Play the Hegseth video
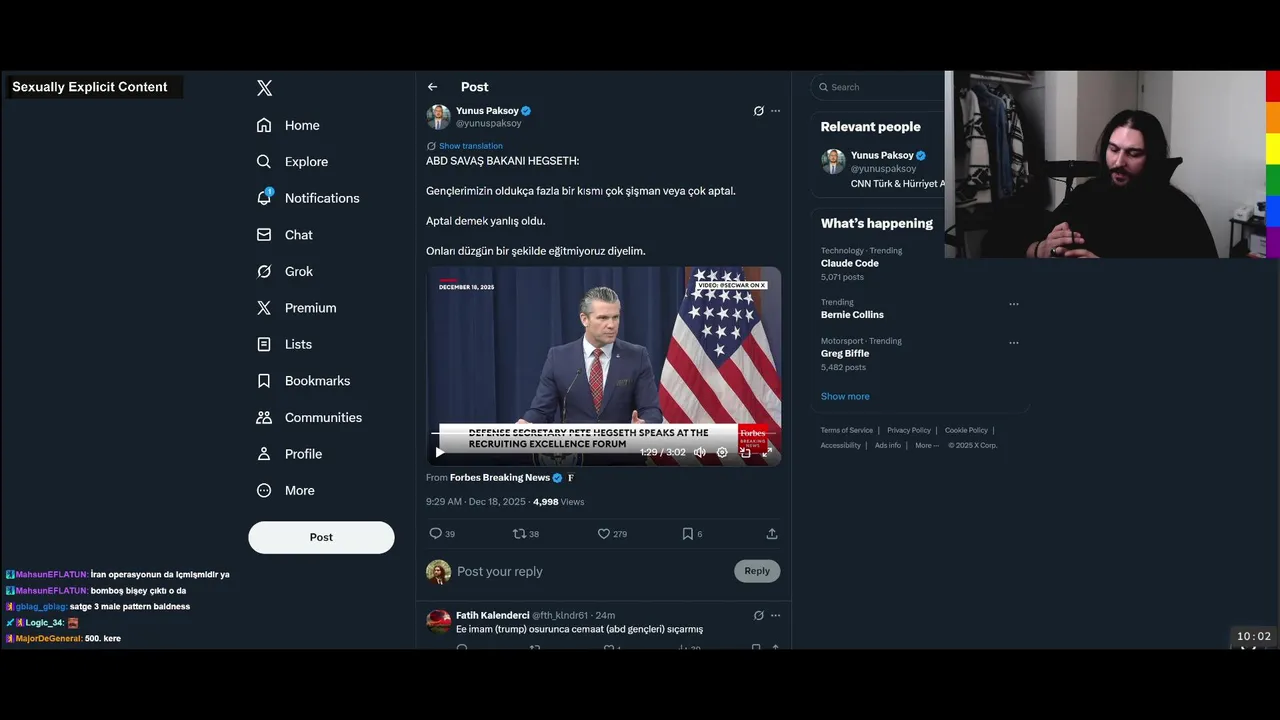 coord(439,452)
